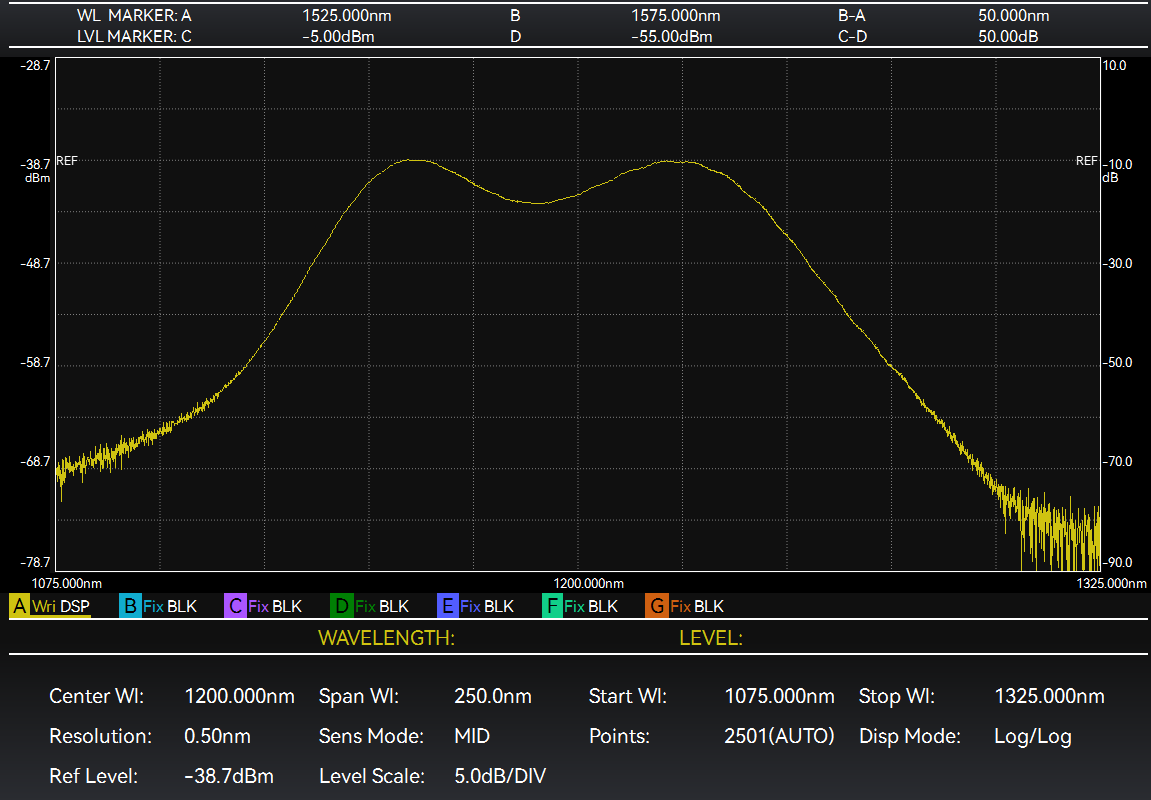Click level marker D value -55.00dBm
The width and height of the screenshot is (1151, 800).
click(x=672, y=37)
